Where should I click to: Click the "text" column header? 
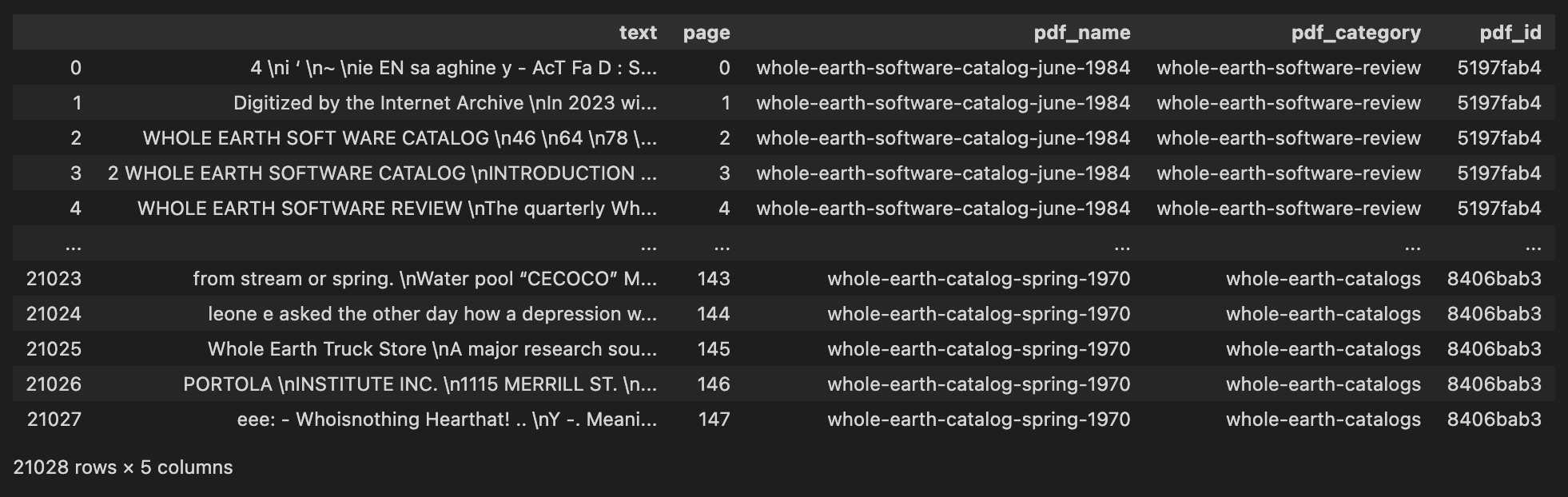637,33
